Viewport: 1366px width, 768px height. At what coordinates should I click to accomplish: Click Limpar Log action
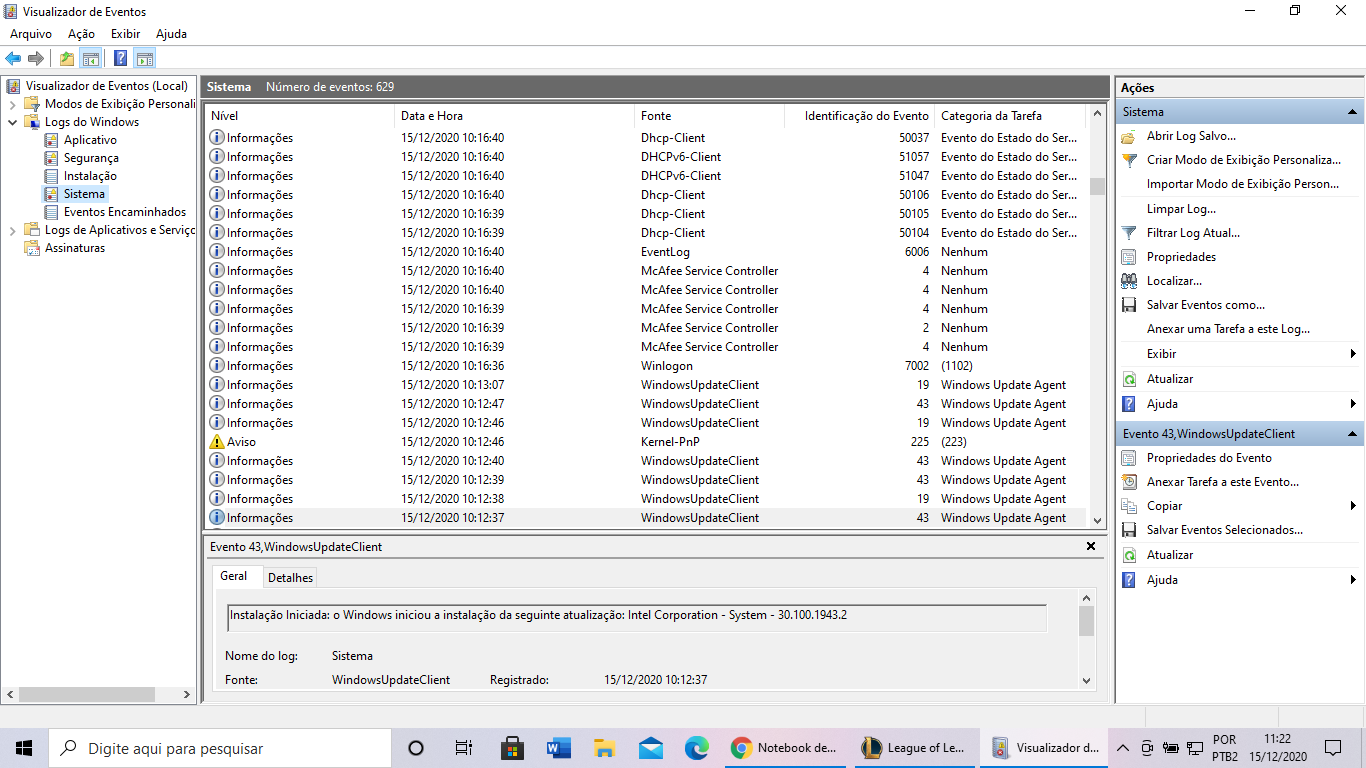click(x=1181, y=209)
